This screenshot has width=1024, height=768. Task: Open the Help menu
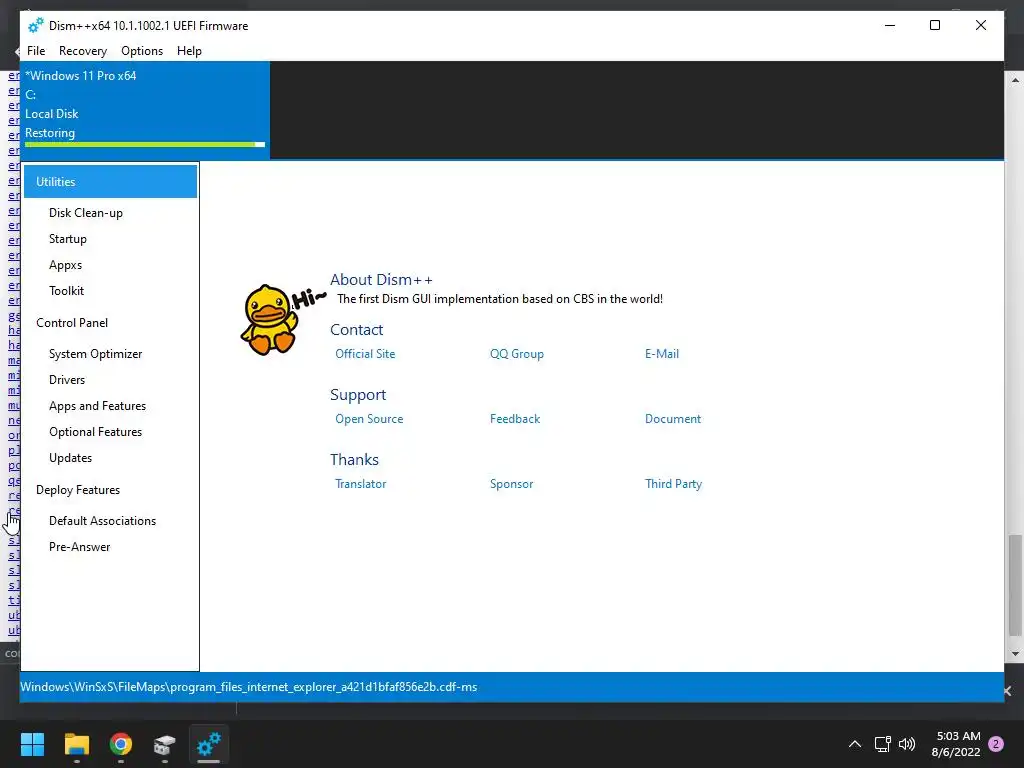tap(189, 51)
